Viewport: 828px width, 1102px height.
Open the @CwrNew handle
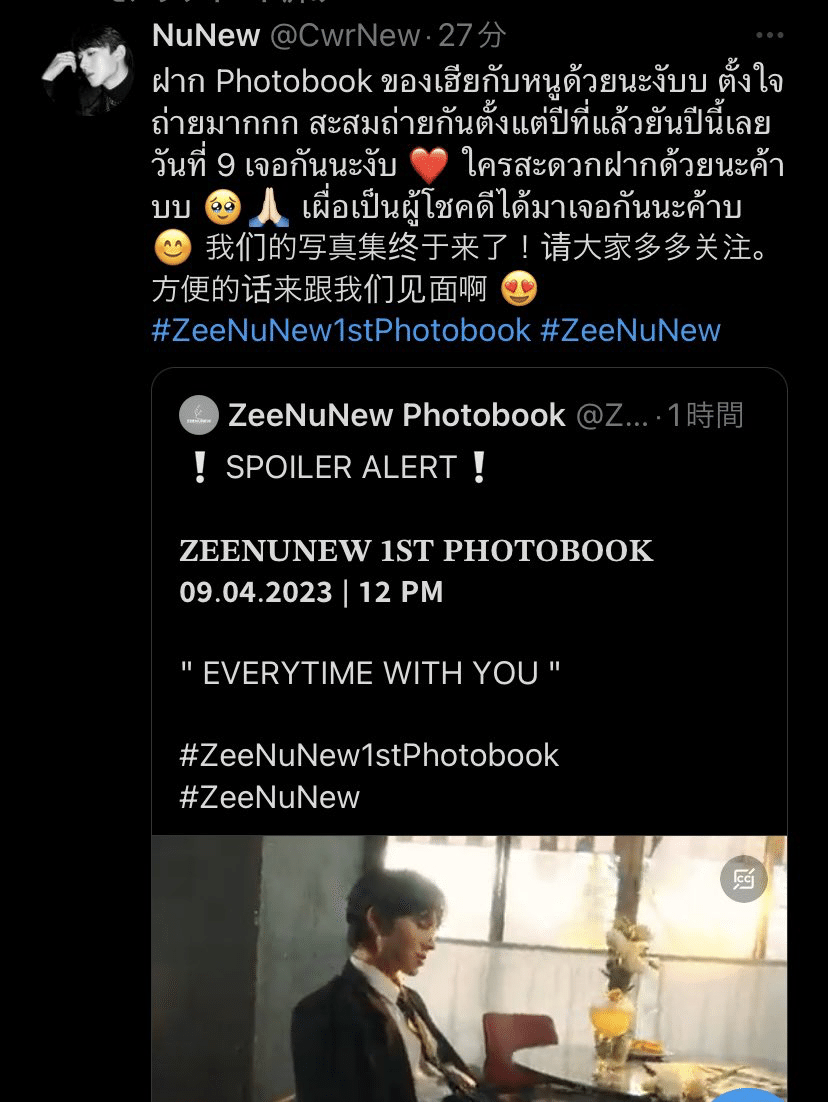click(345, 35)
